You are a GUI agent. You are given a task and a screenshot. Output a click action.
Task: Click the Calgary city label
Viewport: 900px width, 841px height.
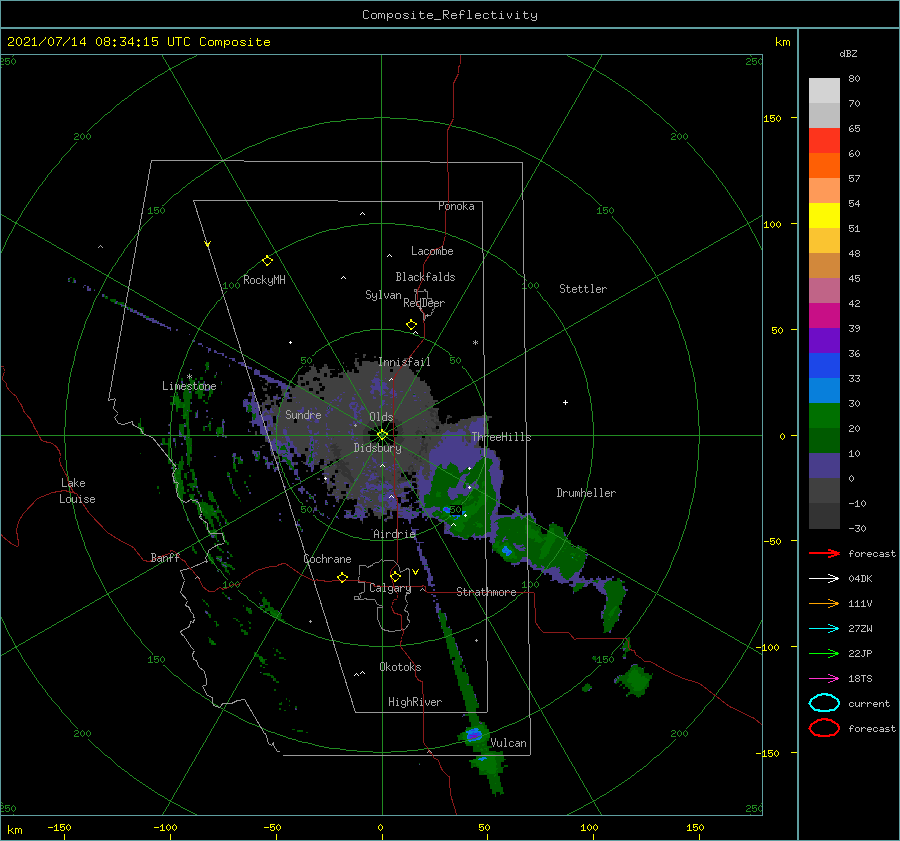pos(390,588)
